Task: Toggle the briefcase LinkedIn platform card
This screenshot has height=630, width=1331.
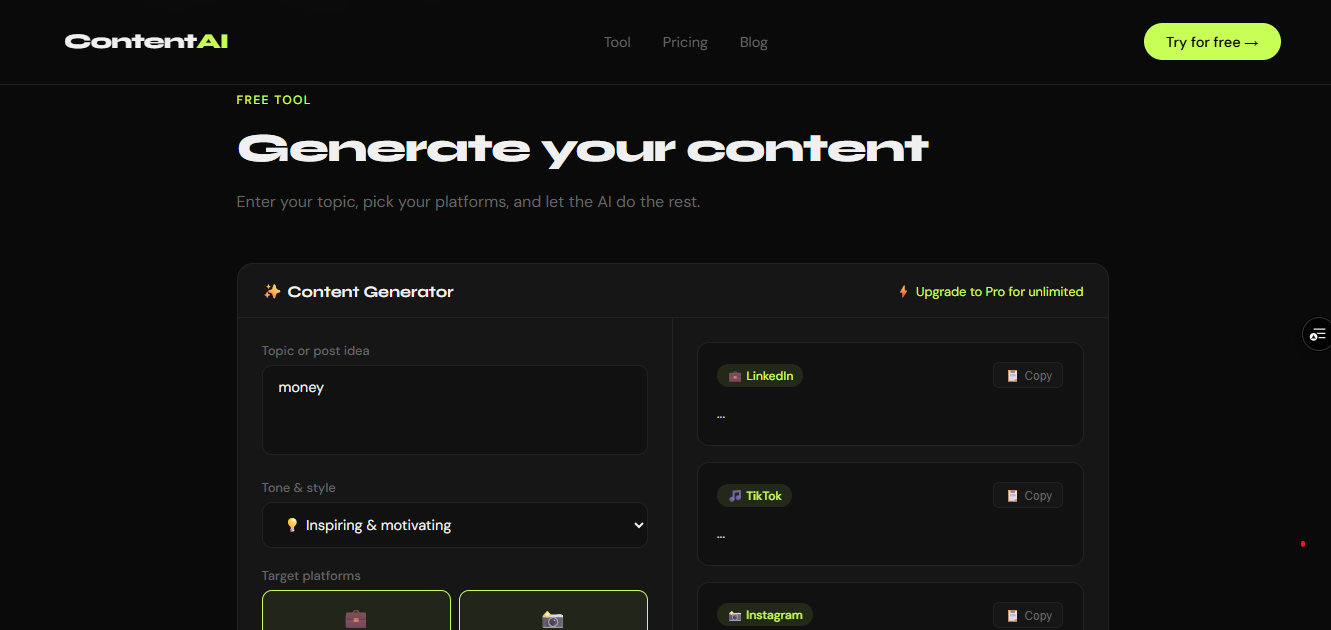Action: [x=356, y=611]
